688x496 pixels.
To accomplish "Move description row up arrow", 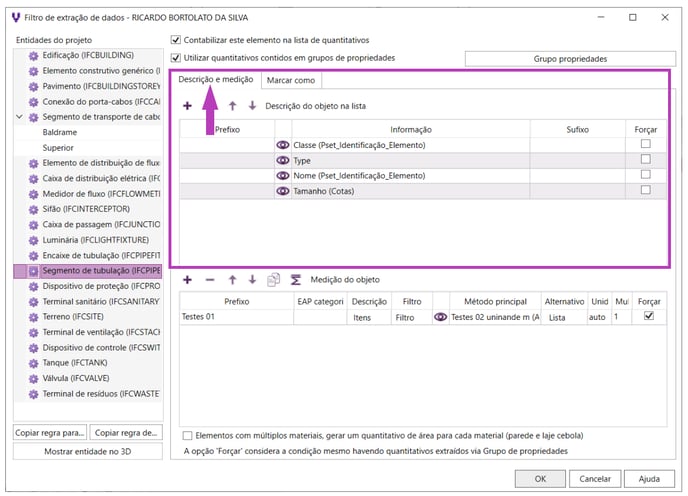I will [233, 106].
